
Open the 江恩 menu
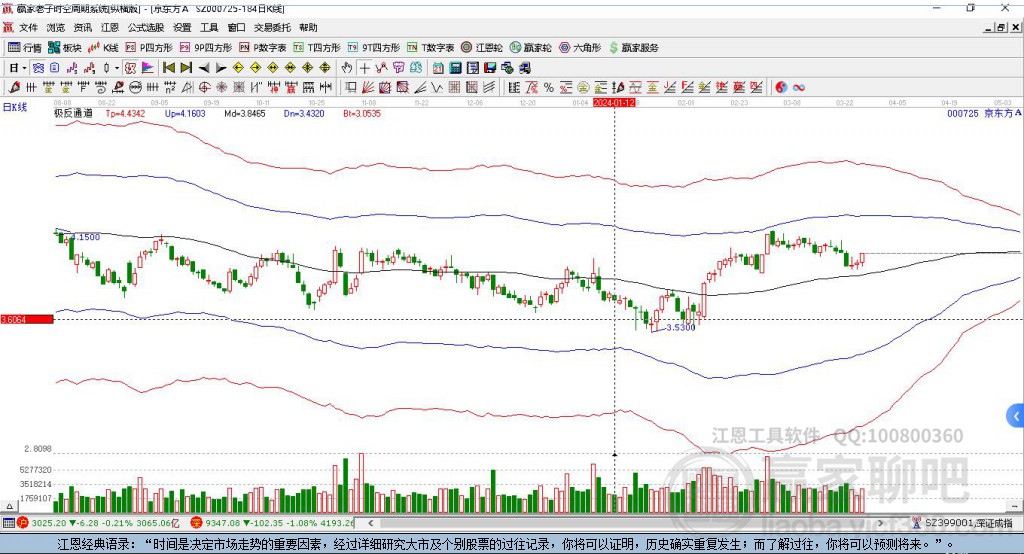tap(110, 27)
